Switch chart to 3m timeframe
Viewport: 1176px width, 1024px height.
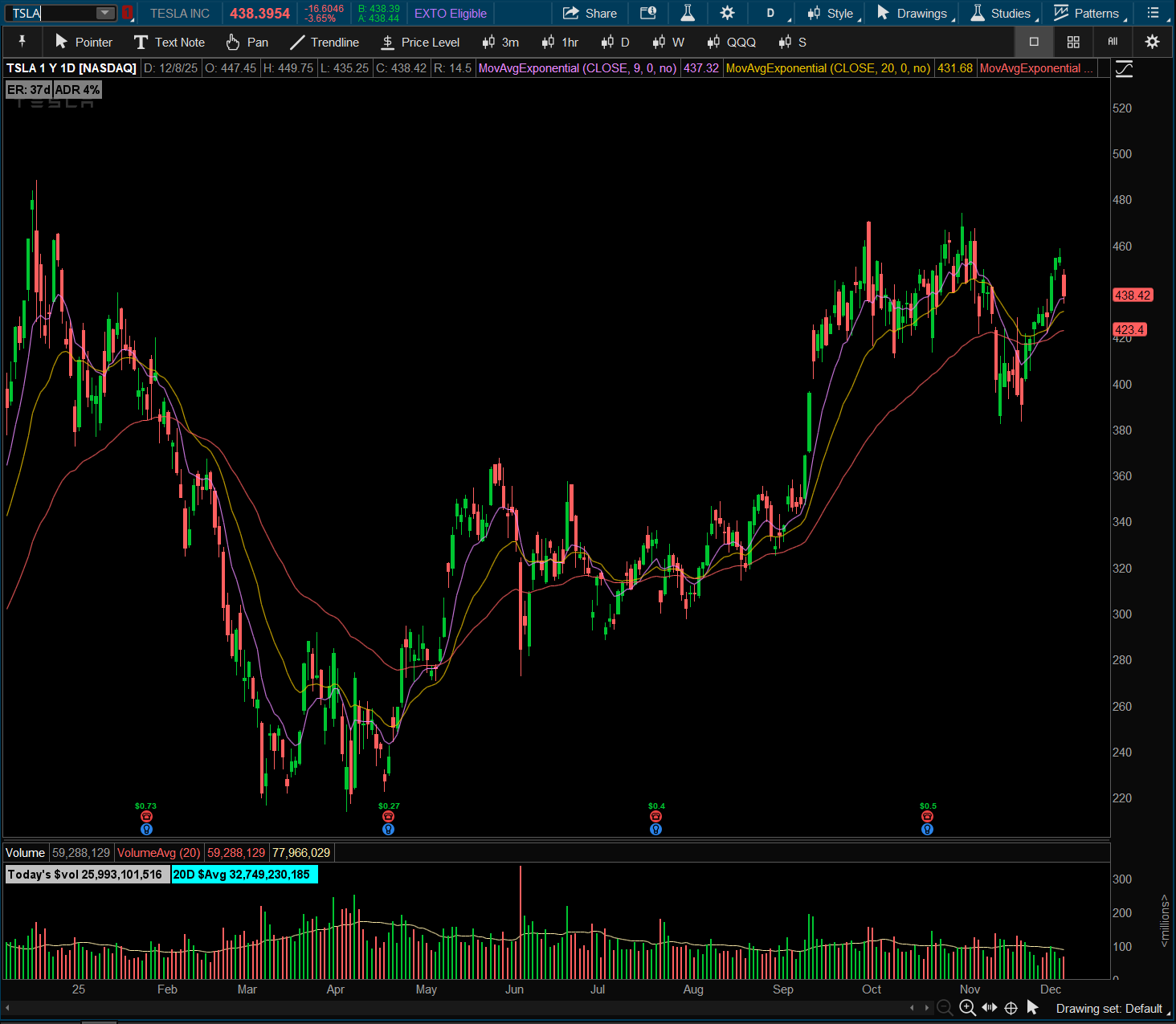[500, 42]
